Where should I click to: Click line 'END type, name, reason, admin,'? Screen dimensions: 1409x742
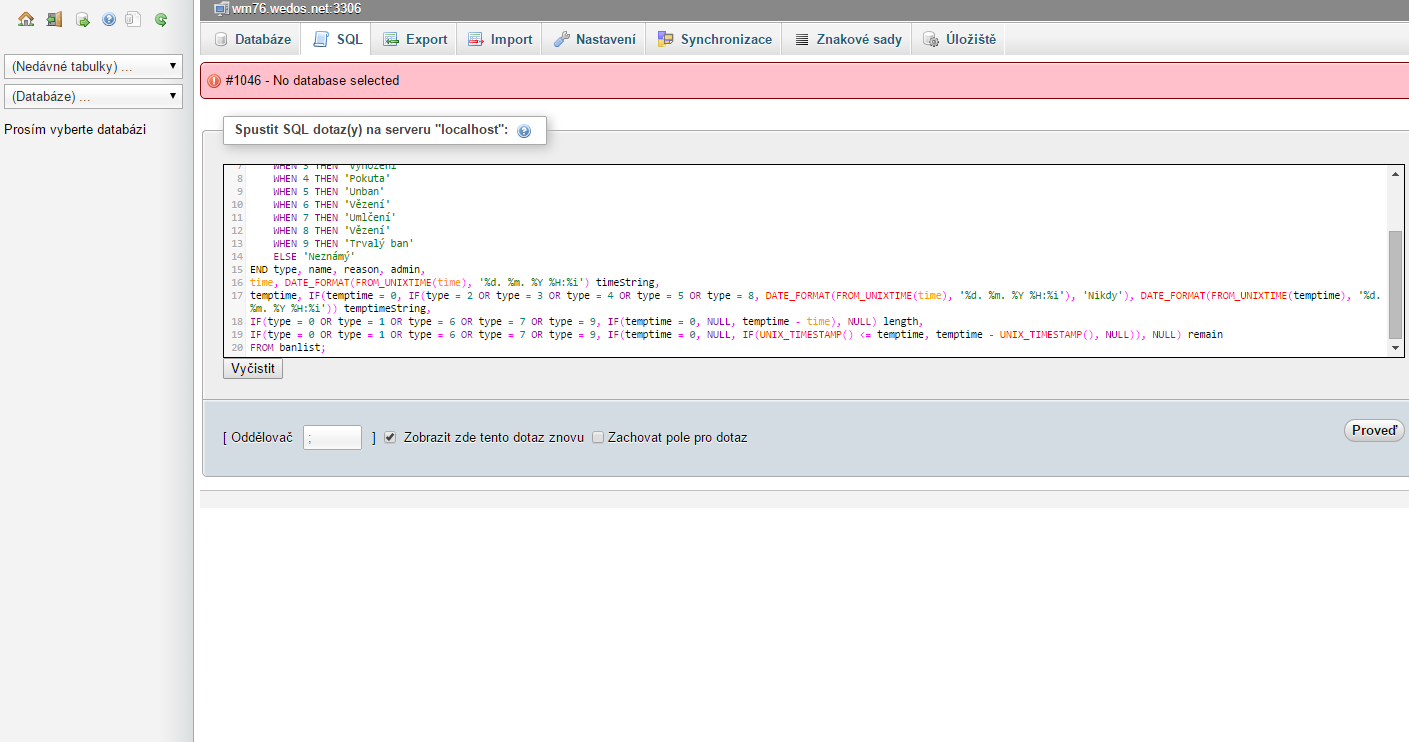[x=338, y=269]
